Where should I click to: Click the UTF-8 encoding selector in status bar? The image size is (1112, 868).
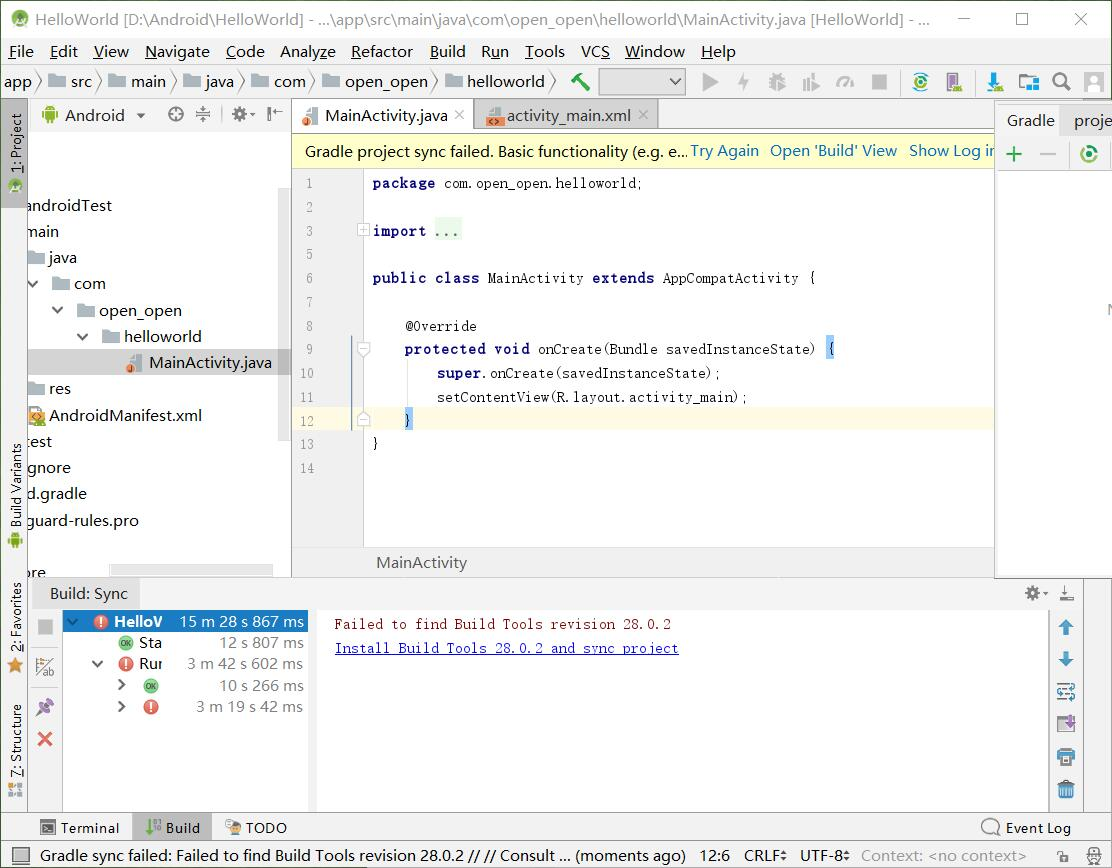click(824, 856)
